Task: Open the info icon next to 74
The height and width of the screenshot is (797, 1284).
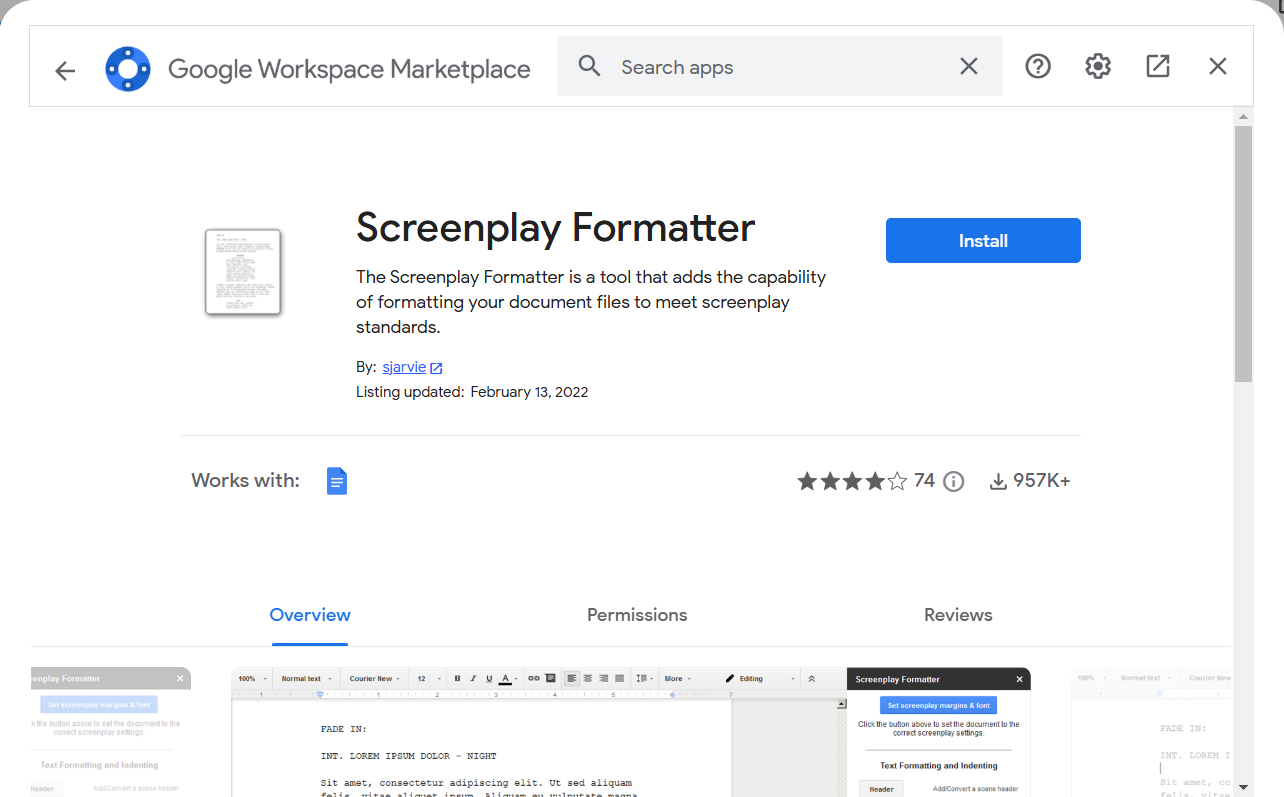Action: click(x=954, y=482)
